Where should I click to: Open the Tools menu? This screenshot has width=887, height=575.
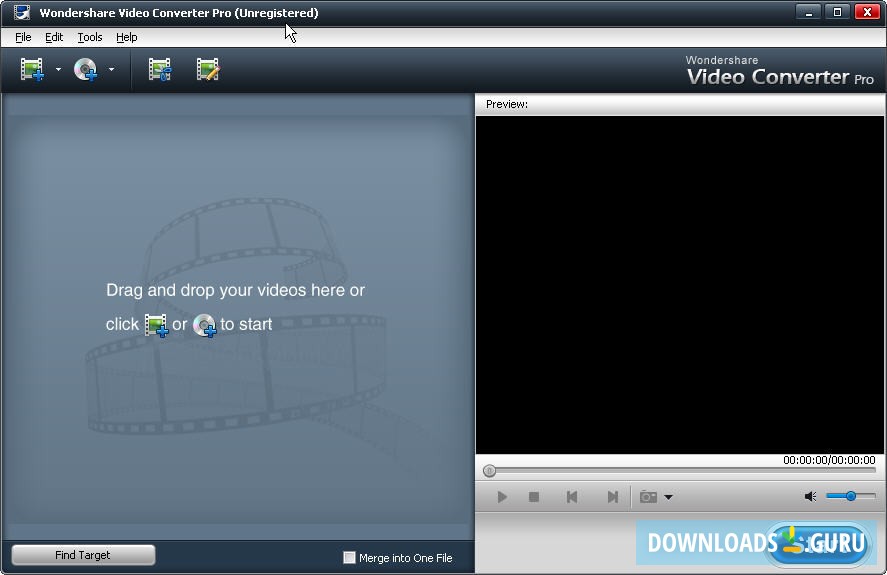[90, 37]
